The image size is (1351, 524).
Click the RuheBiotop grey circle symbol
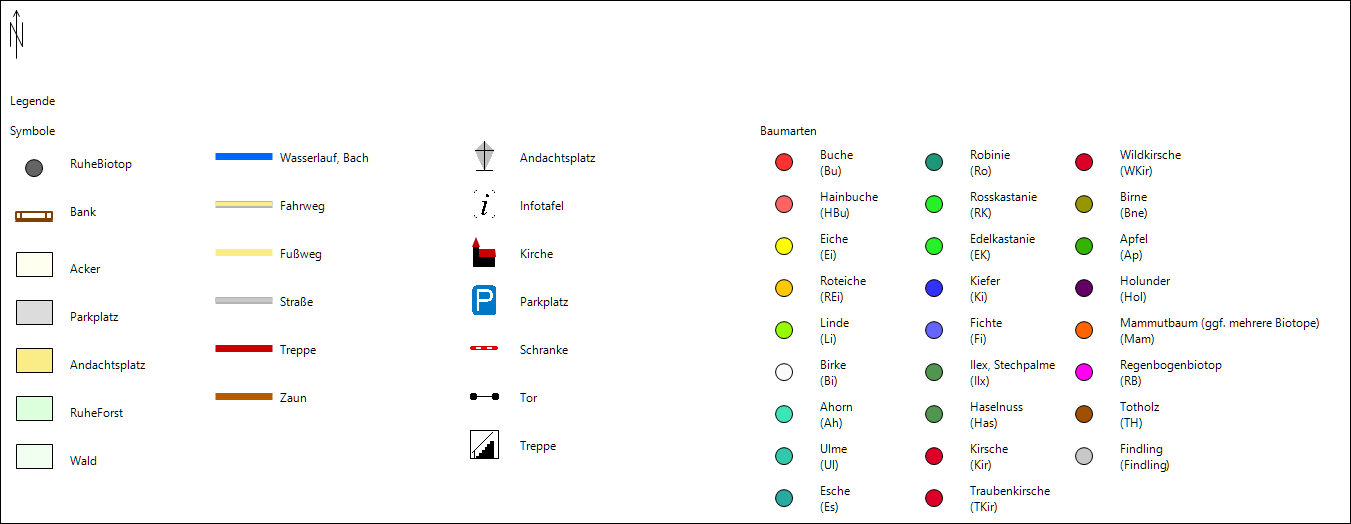pyautogui.click(x=34, y=168)
